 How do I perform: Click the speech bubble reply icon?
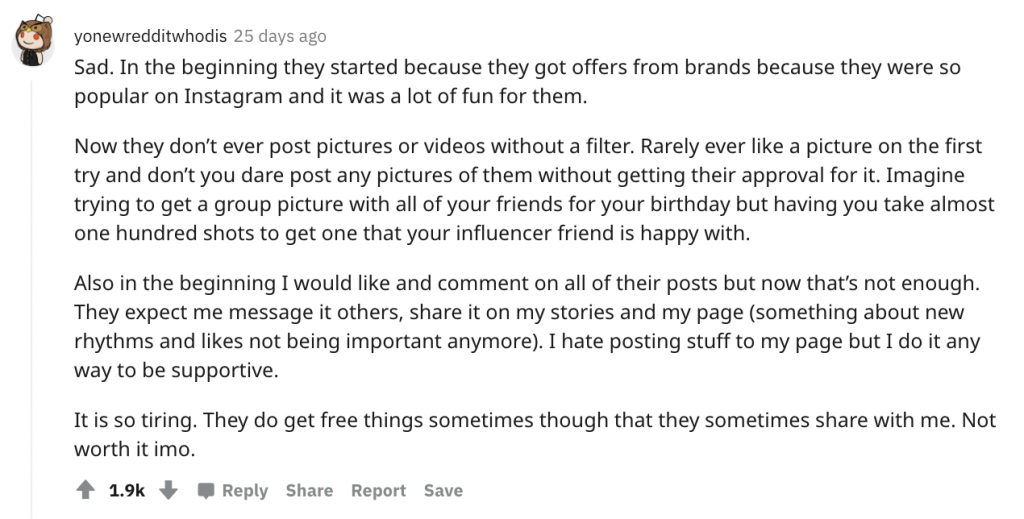pyautogui.click(x=206, y=491)
